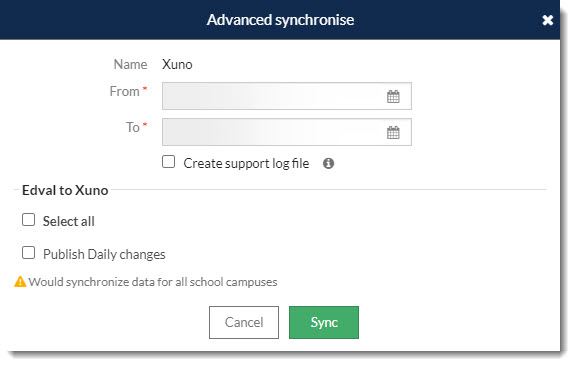Click the Edval to Xuno section heading
This screenshot has width=575, height=366.
pos(65,190)
